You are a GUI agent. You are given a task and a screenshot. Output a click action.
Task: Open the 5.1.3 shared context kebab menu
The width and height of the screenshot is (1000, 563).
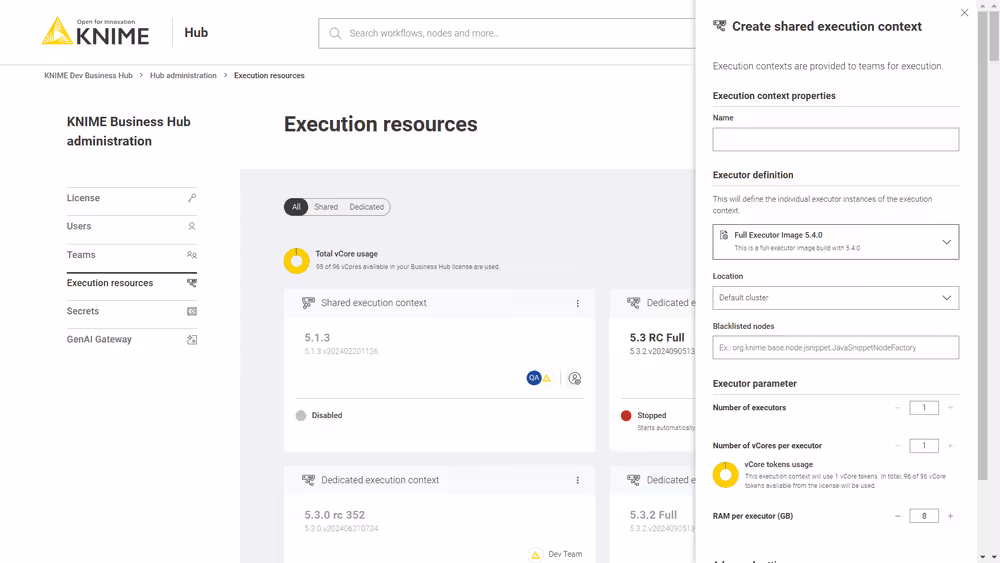click(x=577, y=303)
